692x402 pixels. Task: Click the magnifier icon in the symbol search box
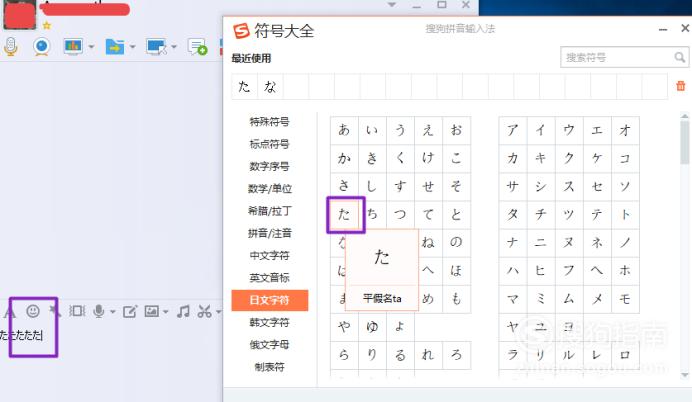point(680,57)
